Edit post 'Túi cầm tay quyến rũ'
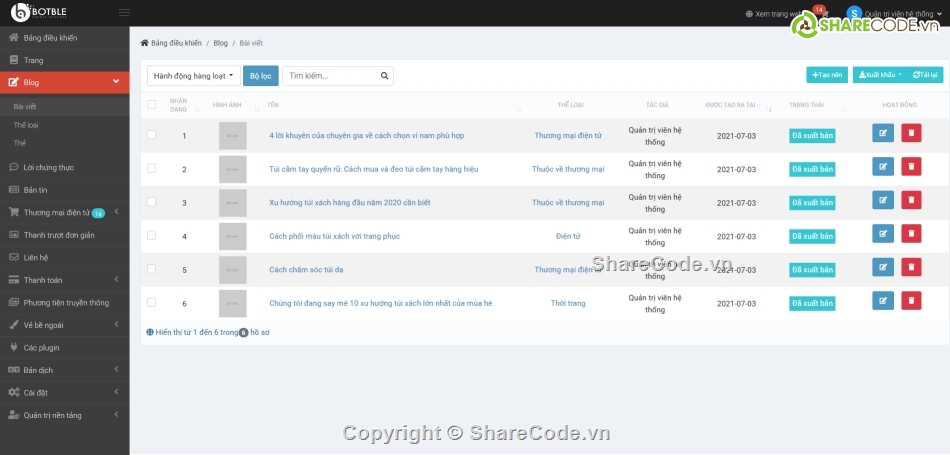This screenshot has width=950, height=455. point(883,167)
